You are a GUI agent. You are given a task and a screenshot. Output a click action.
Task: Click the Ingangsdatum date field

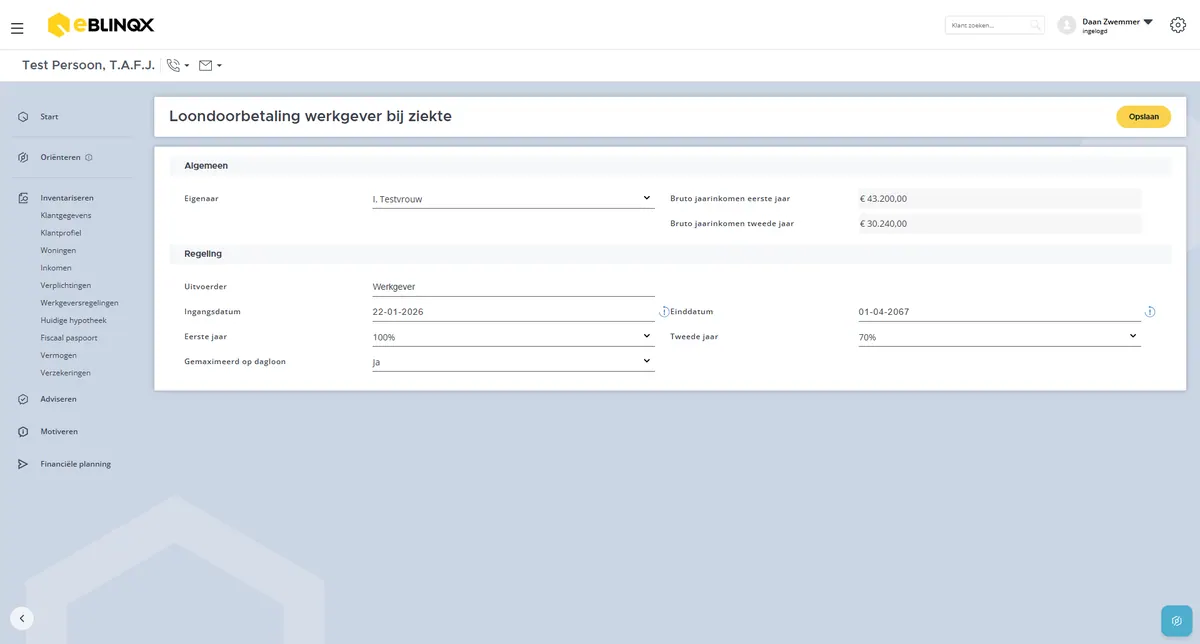(513, 312)
